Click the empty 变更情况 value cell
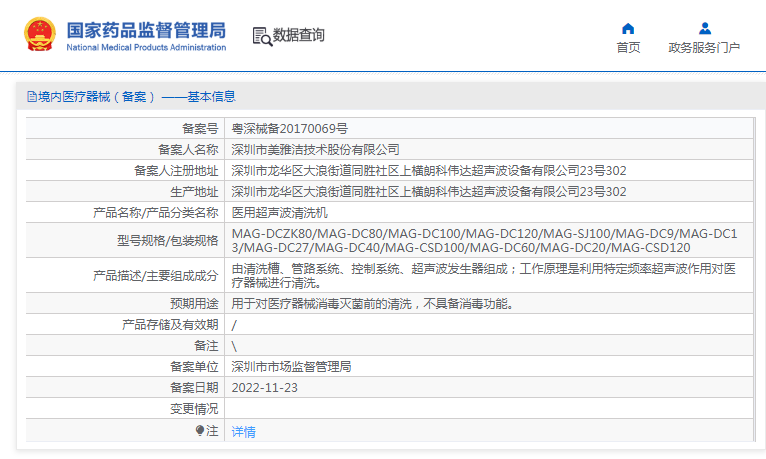Viewport: 766px width, 459px height. pyautogui.click(x=489, y=408)
